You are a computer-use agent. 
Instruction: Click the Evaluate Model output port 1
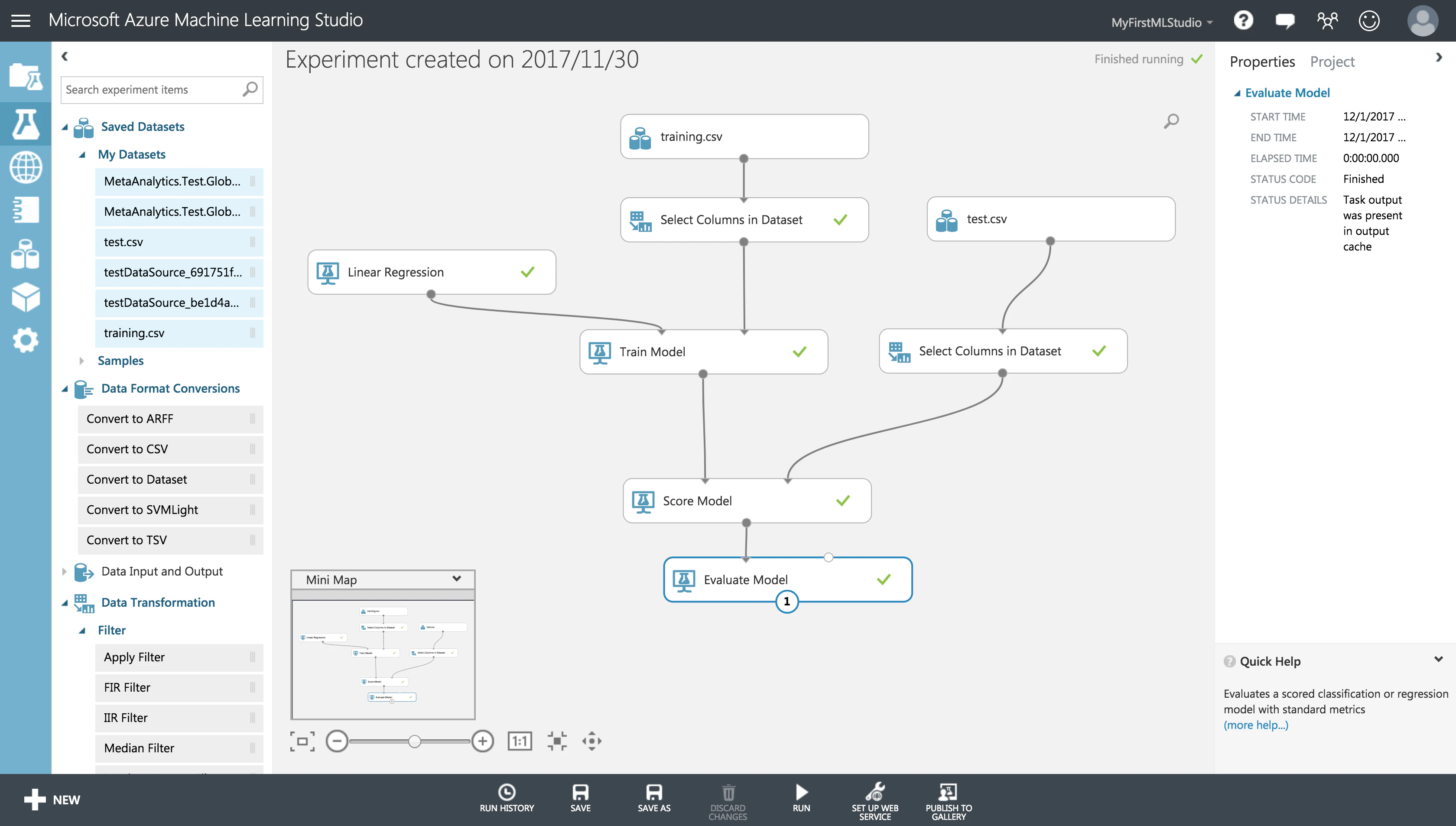coord(786,602)
